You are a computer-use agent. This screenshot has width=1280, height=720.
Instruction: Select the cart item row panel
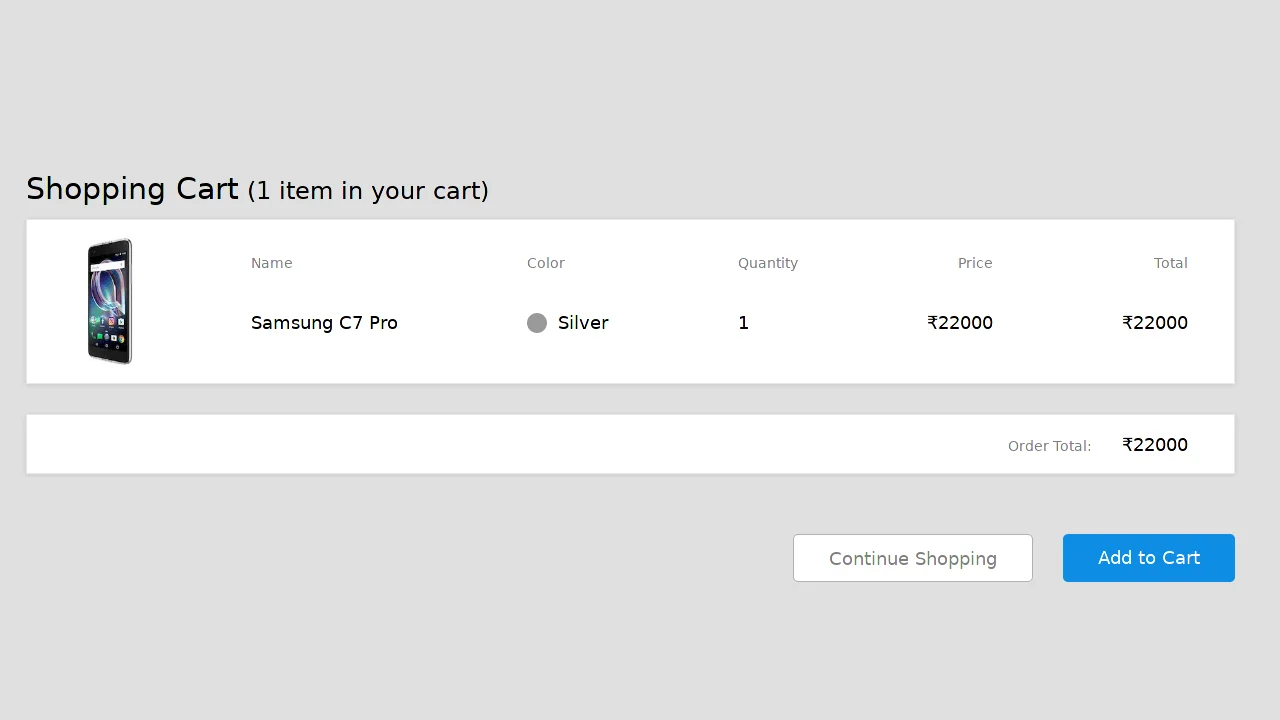(630, 300)
